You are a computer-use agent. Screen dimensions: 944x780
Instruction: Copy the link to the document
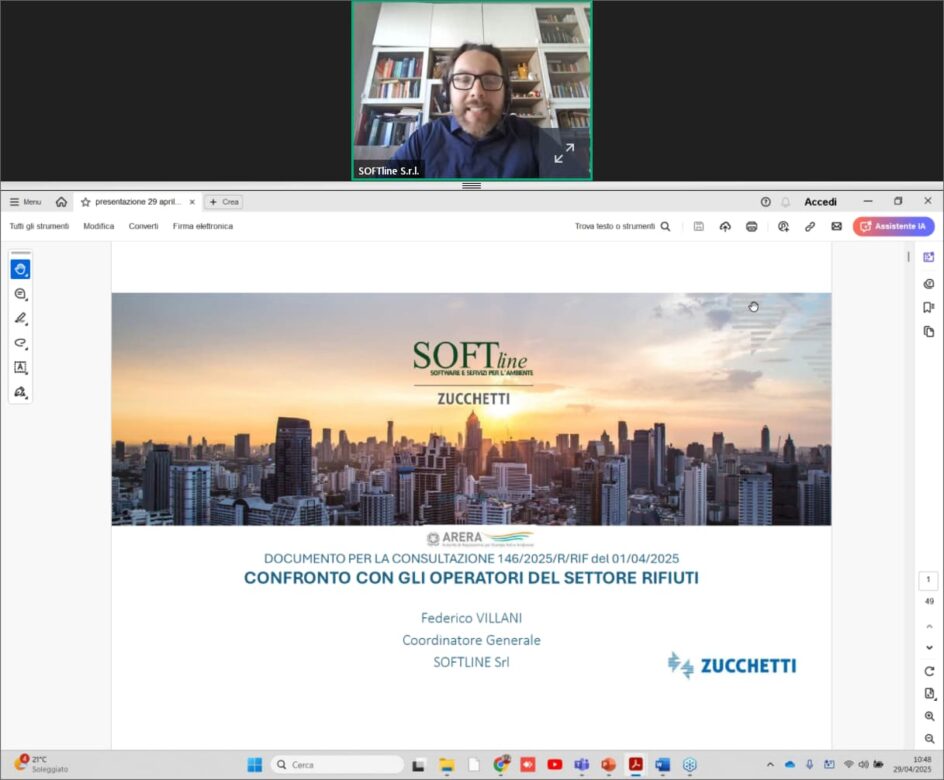(x=810, y=226)
